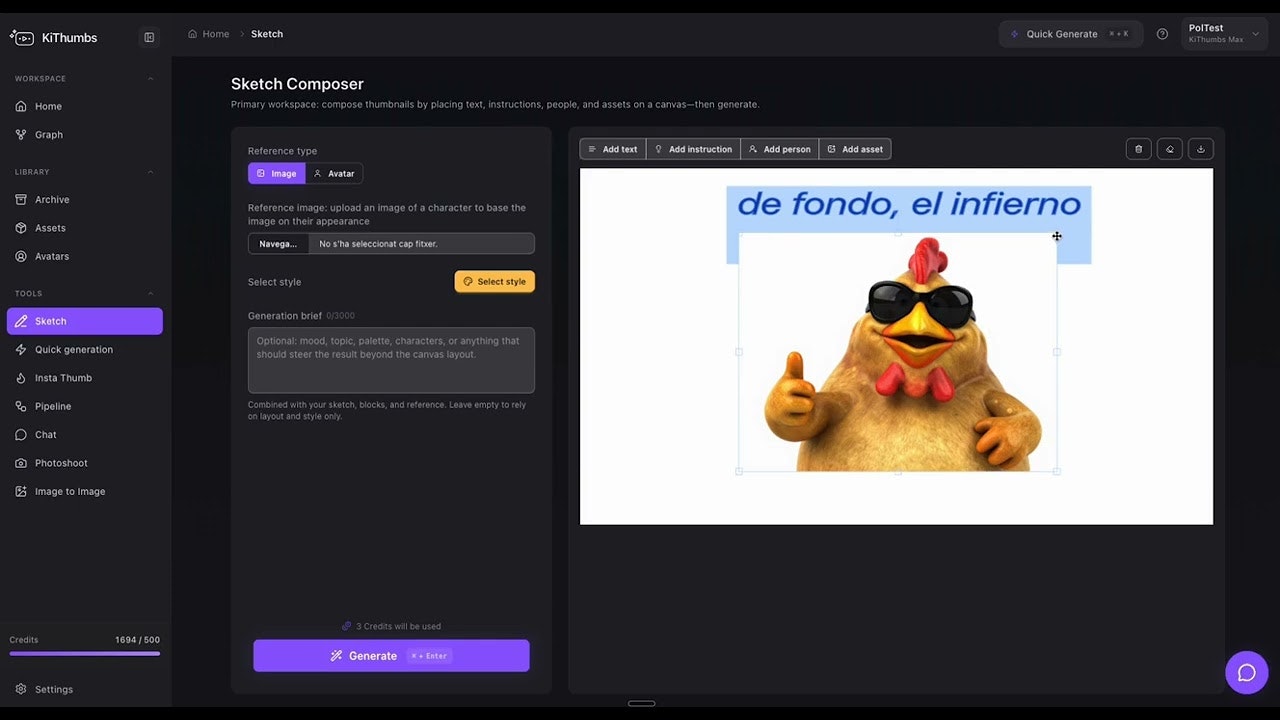1280x720 pixels.
Task: Expand the PolTest account dropdown
Action: point(1224,34)
